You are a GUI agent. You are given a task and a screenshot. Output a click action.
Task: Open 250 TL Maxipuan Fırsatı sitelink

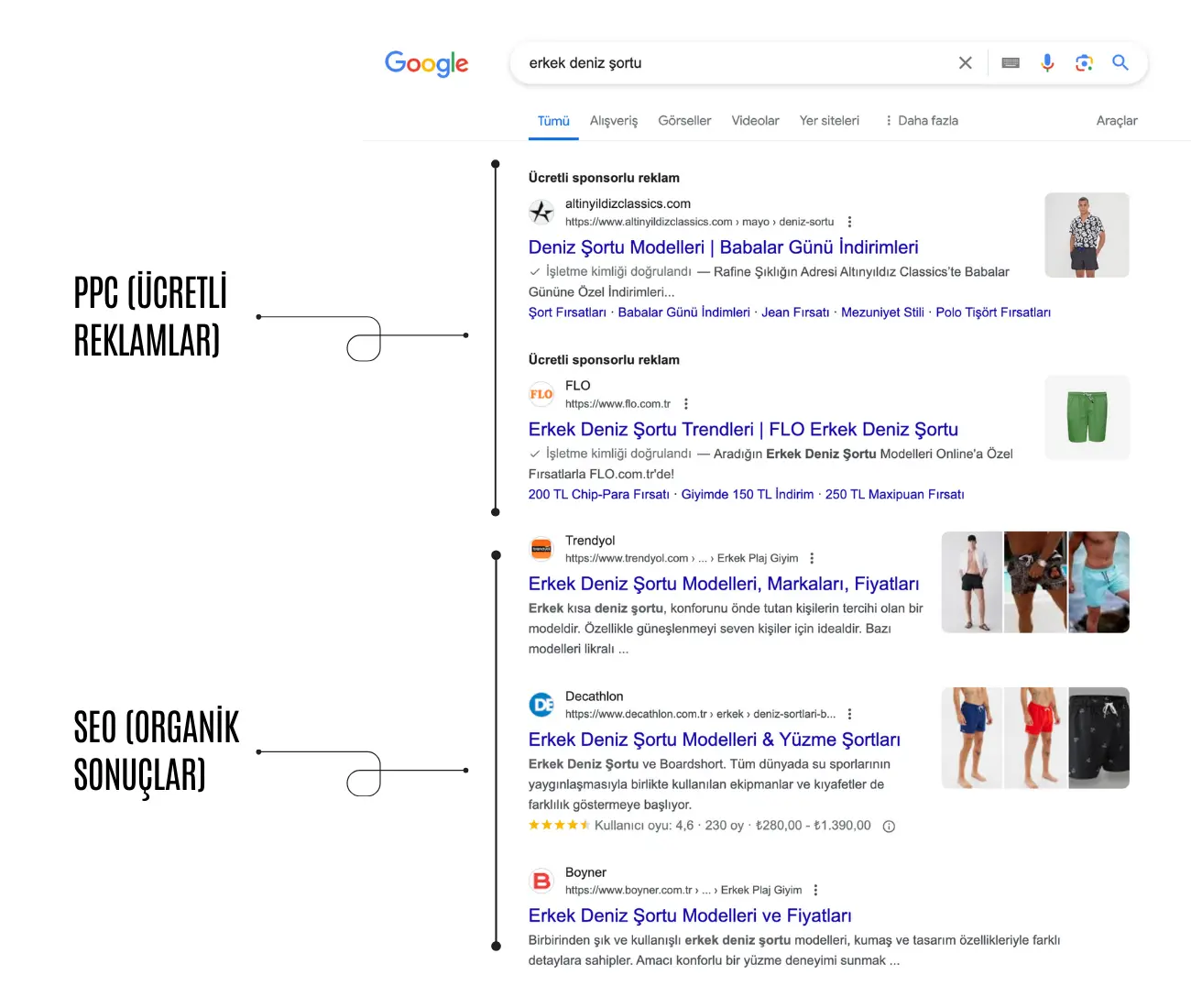(x=894, y=495)
